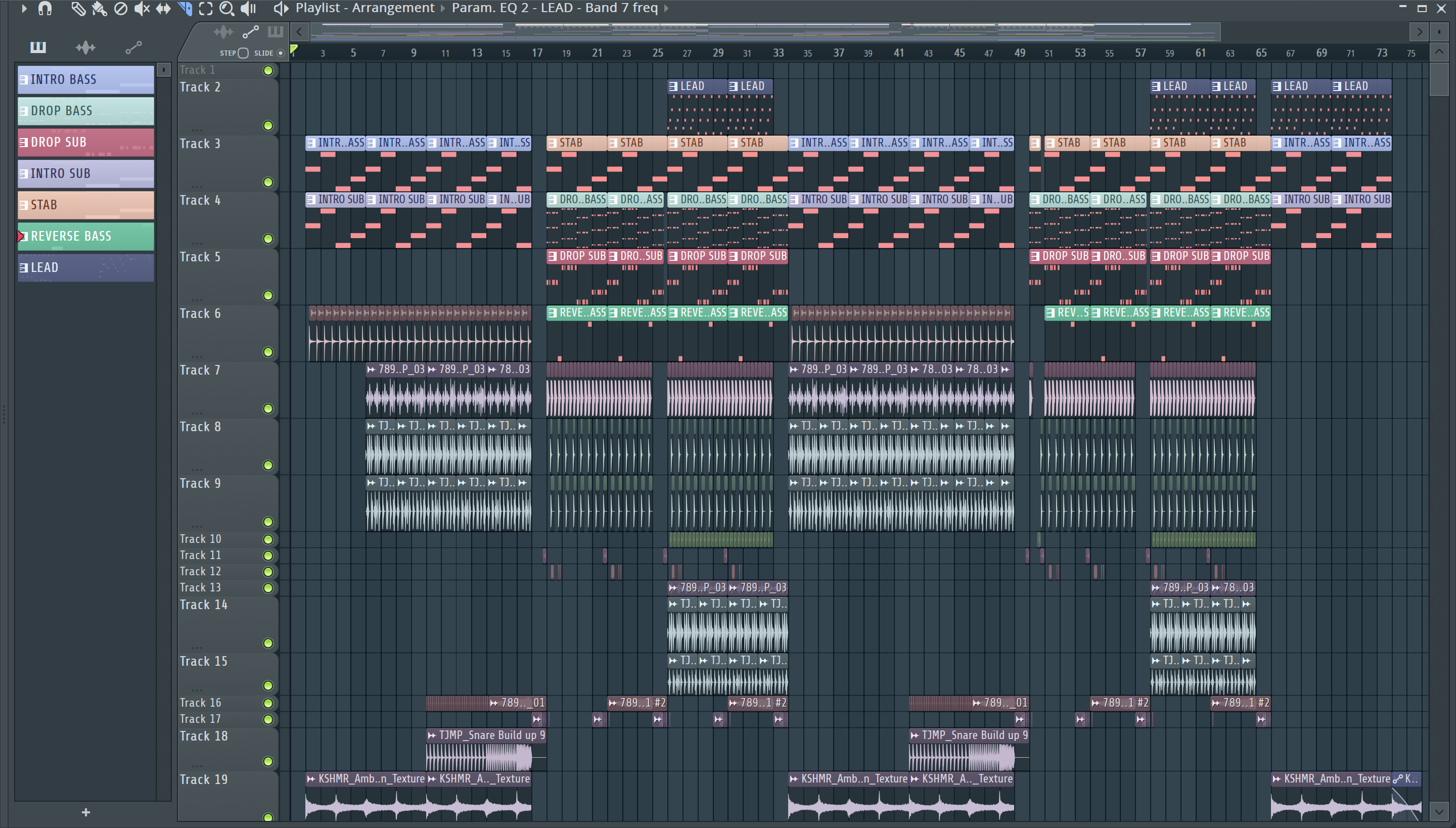Screen dimensions: 1456x828
Task: Select the LEAD pattern in picker
Action: click(86, 267)
